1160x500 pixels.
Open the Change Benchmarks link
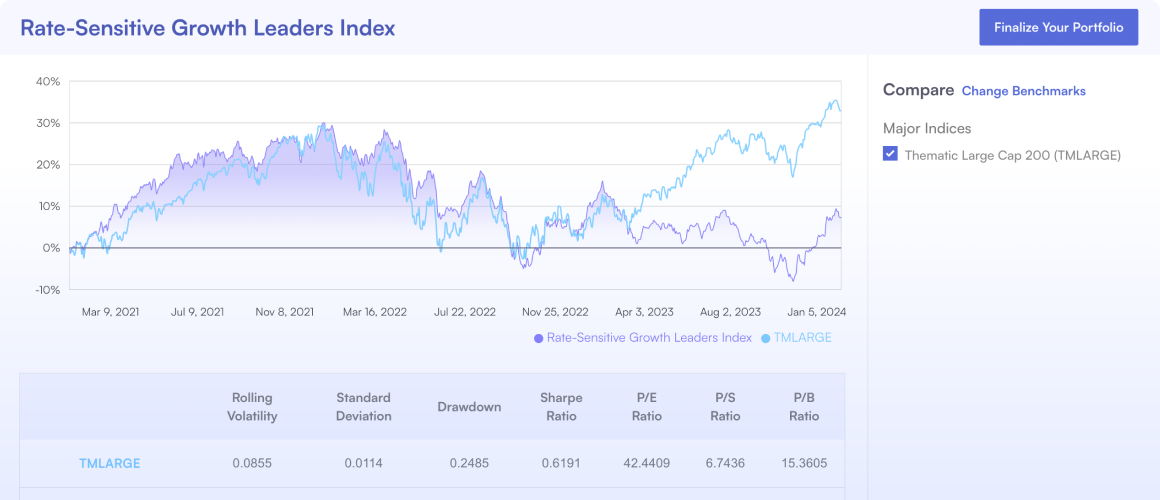point(1023,91)
